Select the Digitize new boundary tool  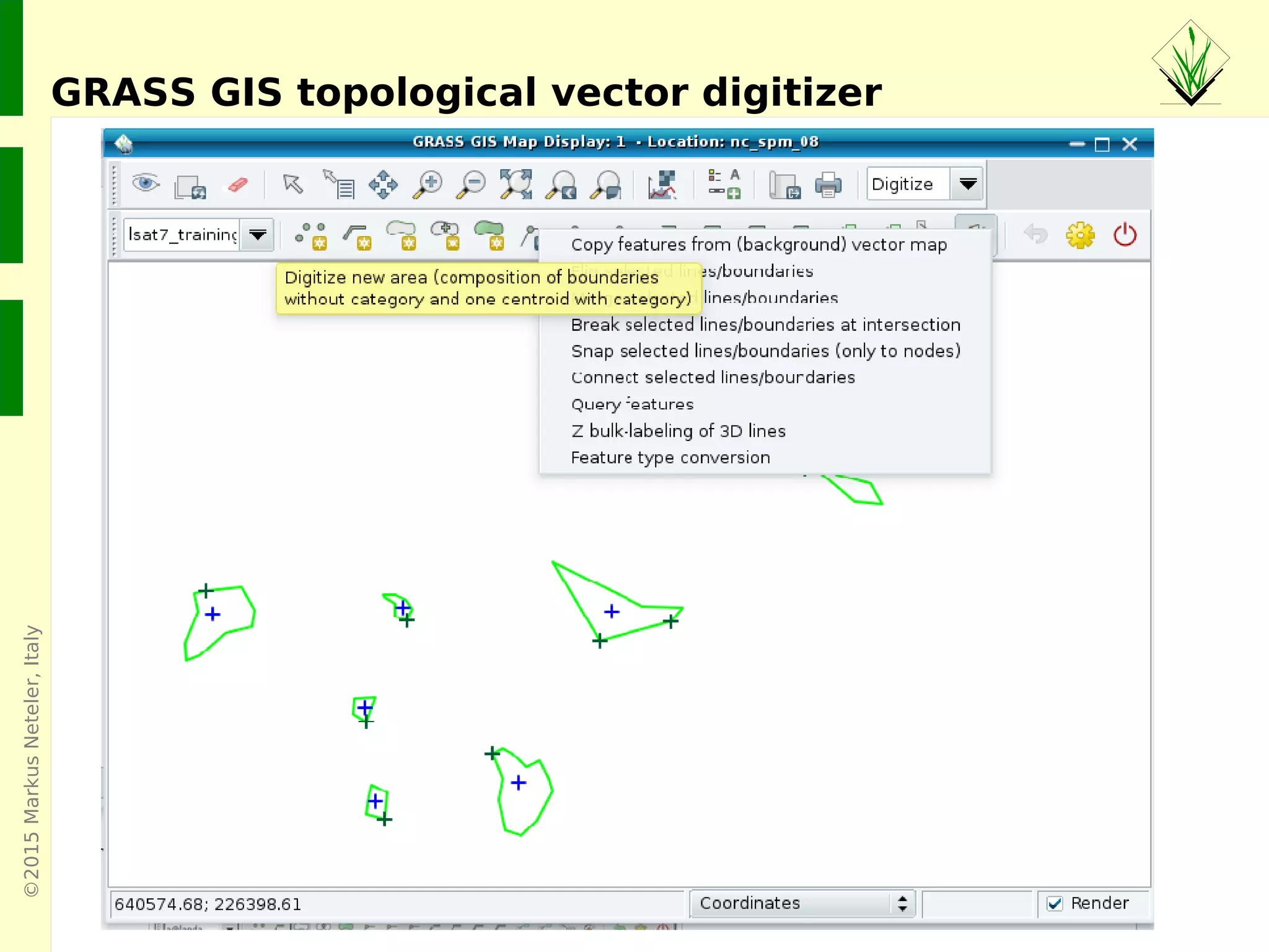coord(402,236)
